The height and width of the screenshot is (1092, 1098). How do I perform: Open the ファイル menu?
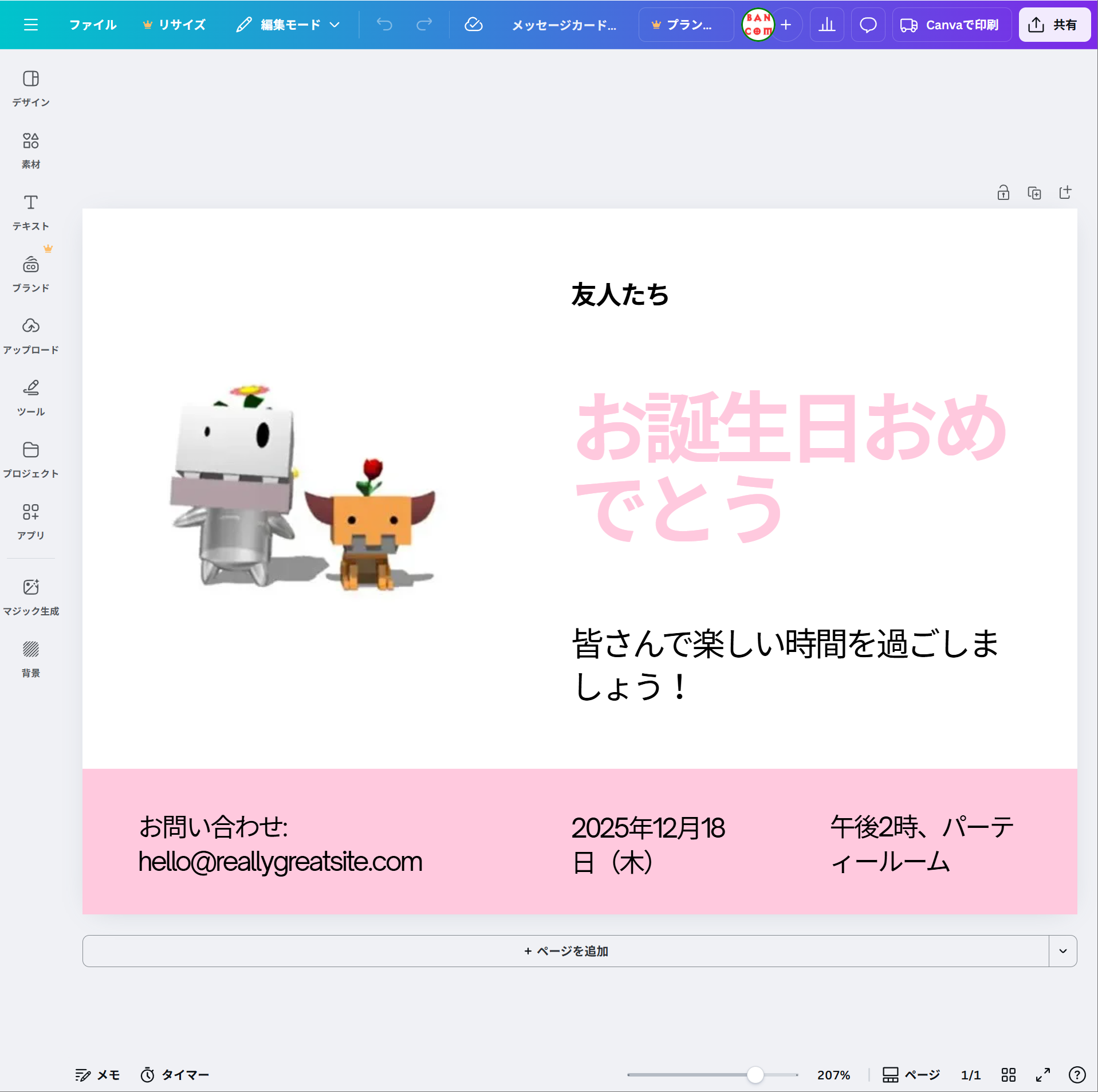[x=93, y=25]
